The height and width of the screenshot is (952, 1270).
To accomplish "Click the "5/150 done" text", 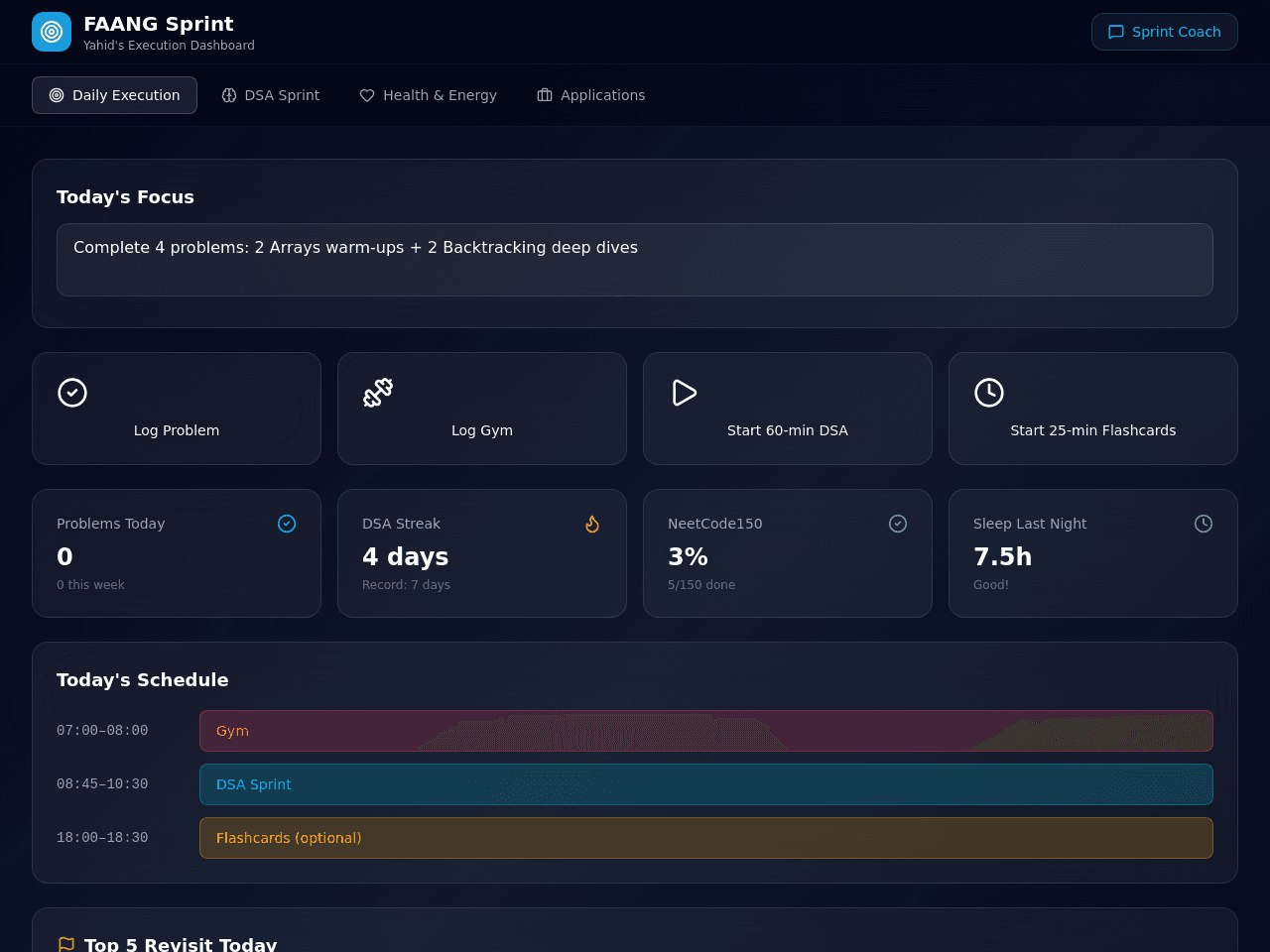I will point(701,585).
